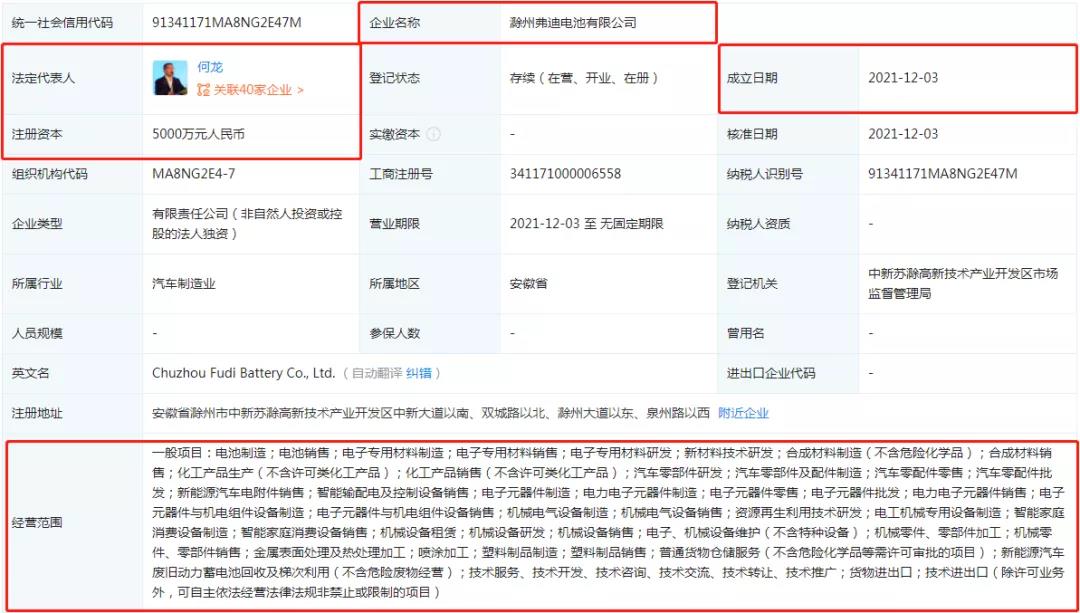This screenshot has width=1080, height=613.
Task: Click the 何龙 portrait thumbnail
Action: point(170,78)
